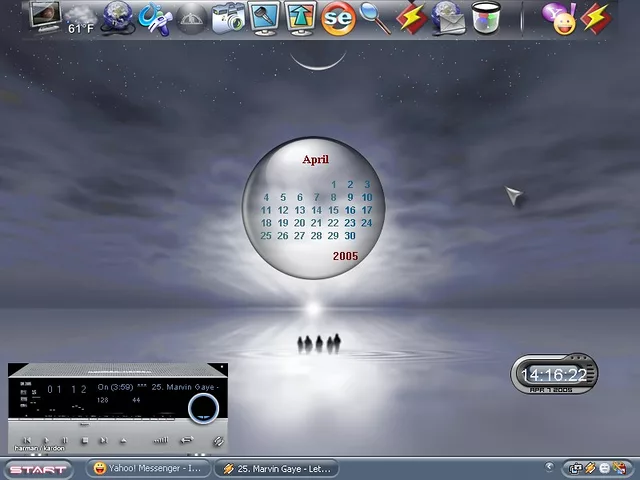
Task: Click April 15 on the calendar orb
Action: pyautogui.click(x=333, y=210)
